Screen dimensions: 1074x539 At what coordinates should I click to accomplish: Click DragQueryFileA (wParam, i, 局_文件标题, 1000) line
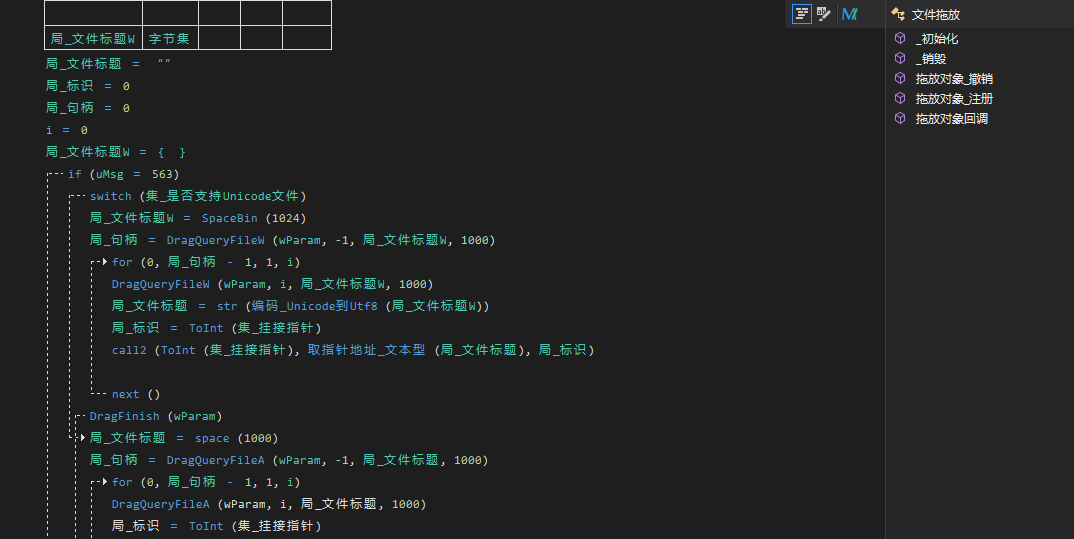268,503
